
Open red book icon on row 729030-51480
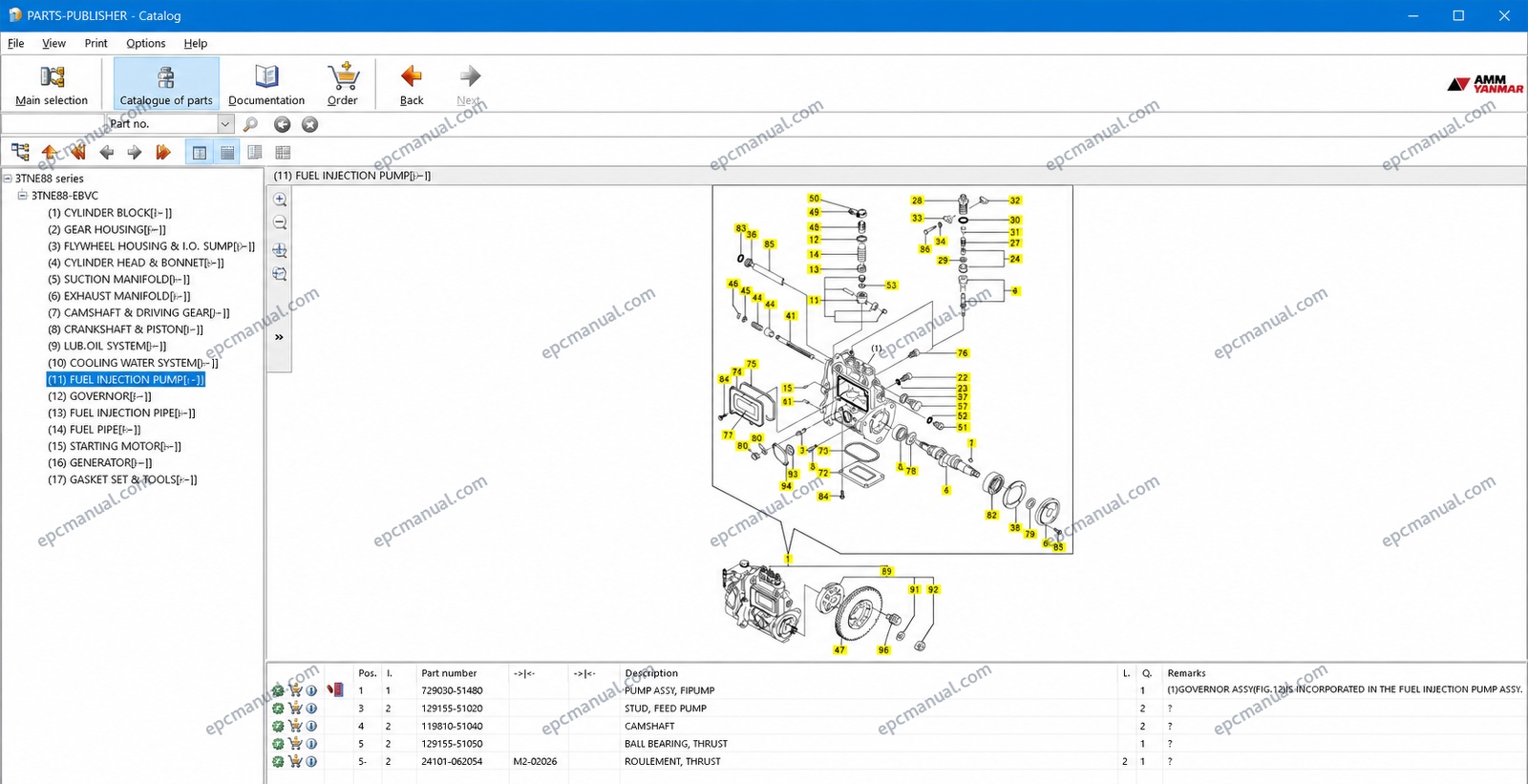click(x=335, y=689)
